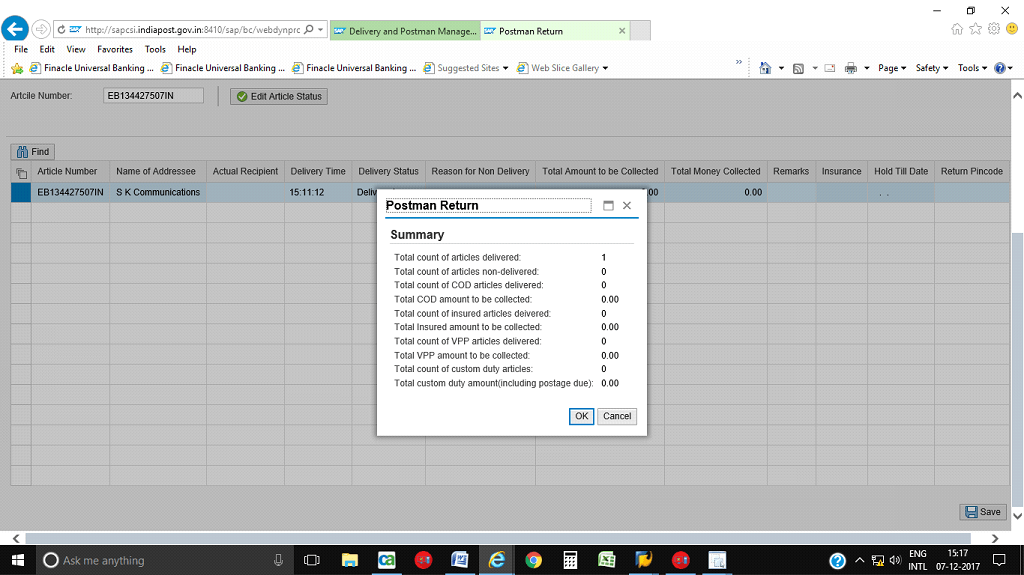Click the RSS feeds icon
This screenshot has width=1024, height=575.
point(798,68)
